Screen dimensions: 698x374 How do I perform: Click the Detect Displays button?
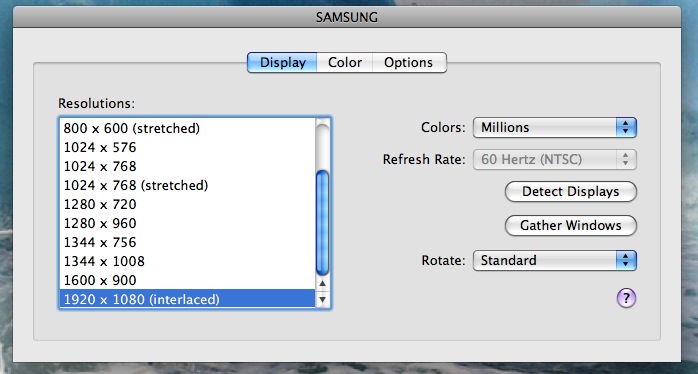[571, 191]
